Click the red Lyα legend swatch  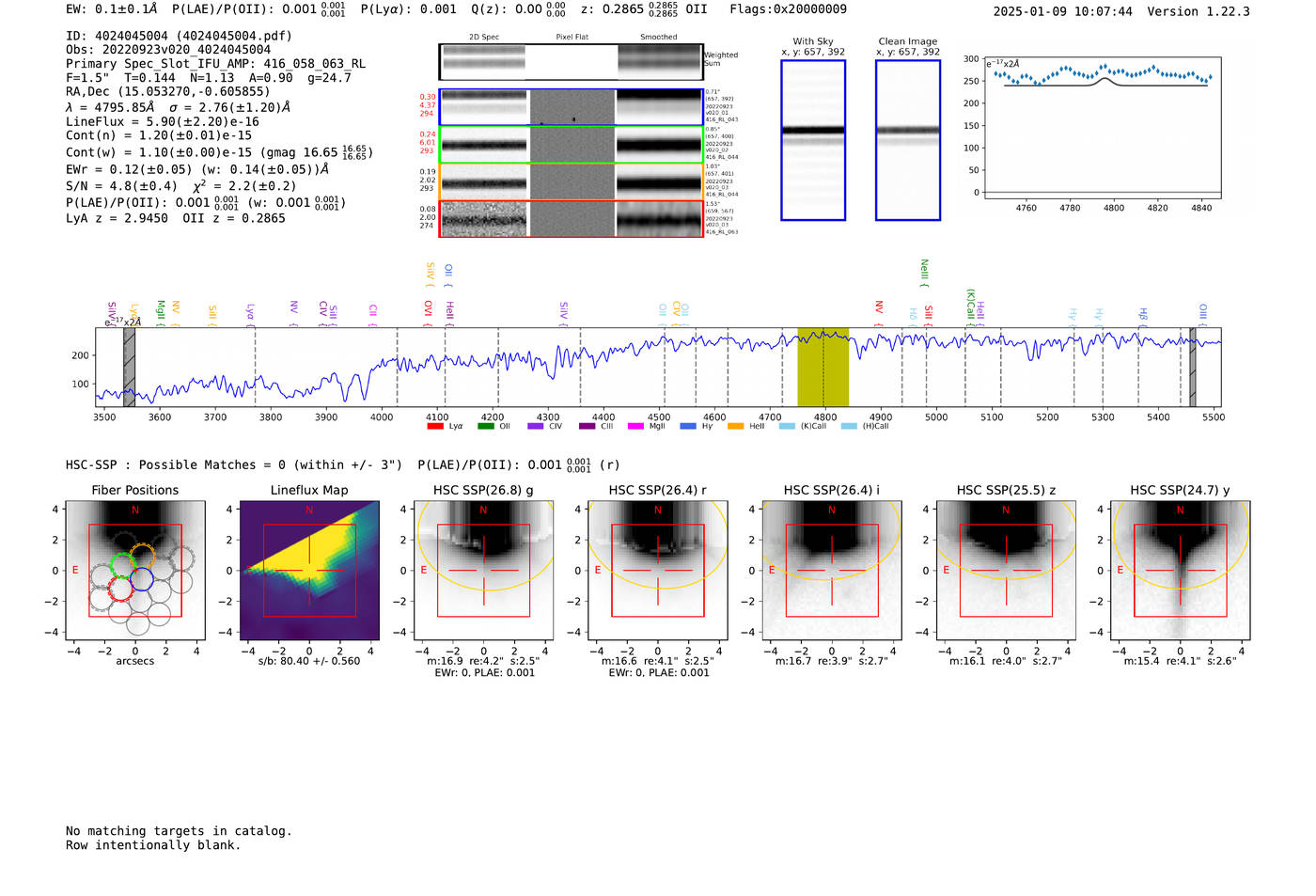pos(435,426)
